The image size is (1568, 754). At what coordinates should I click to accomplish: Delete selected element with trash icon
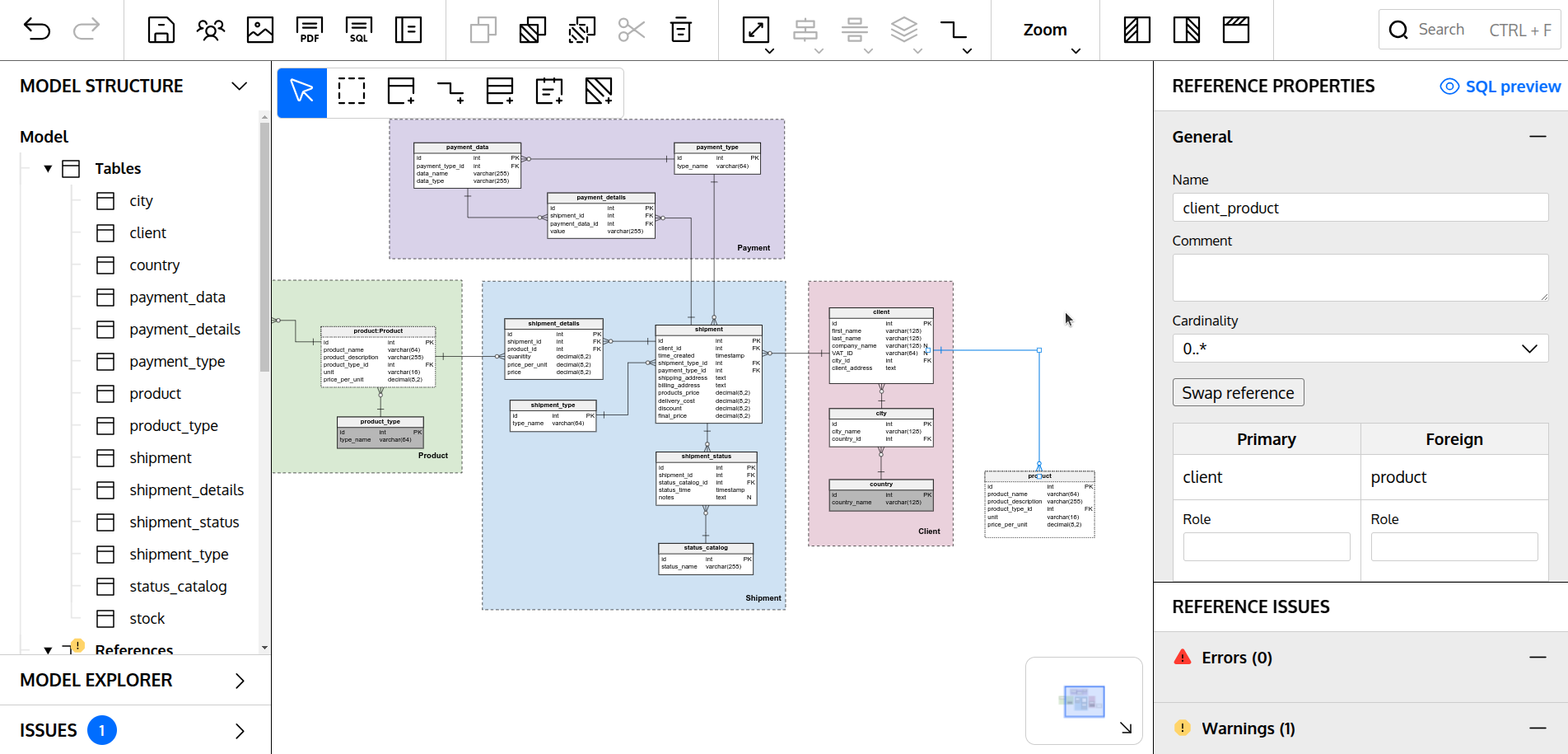681,30
